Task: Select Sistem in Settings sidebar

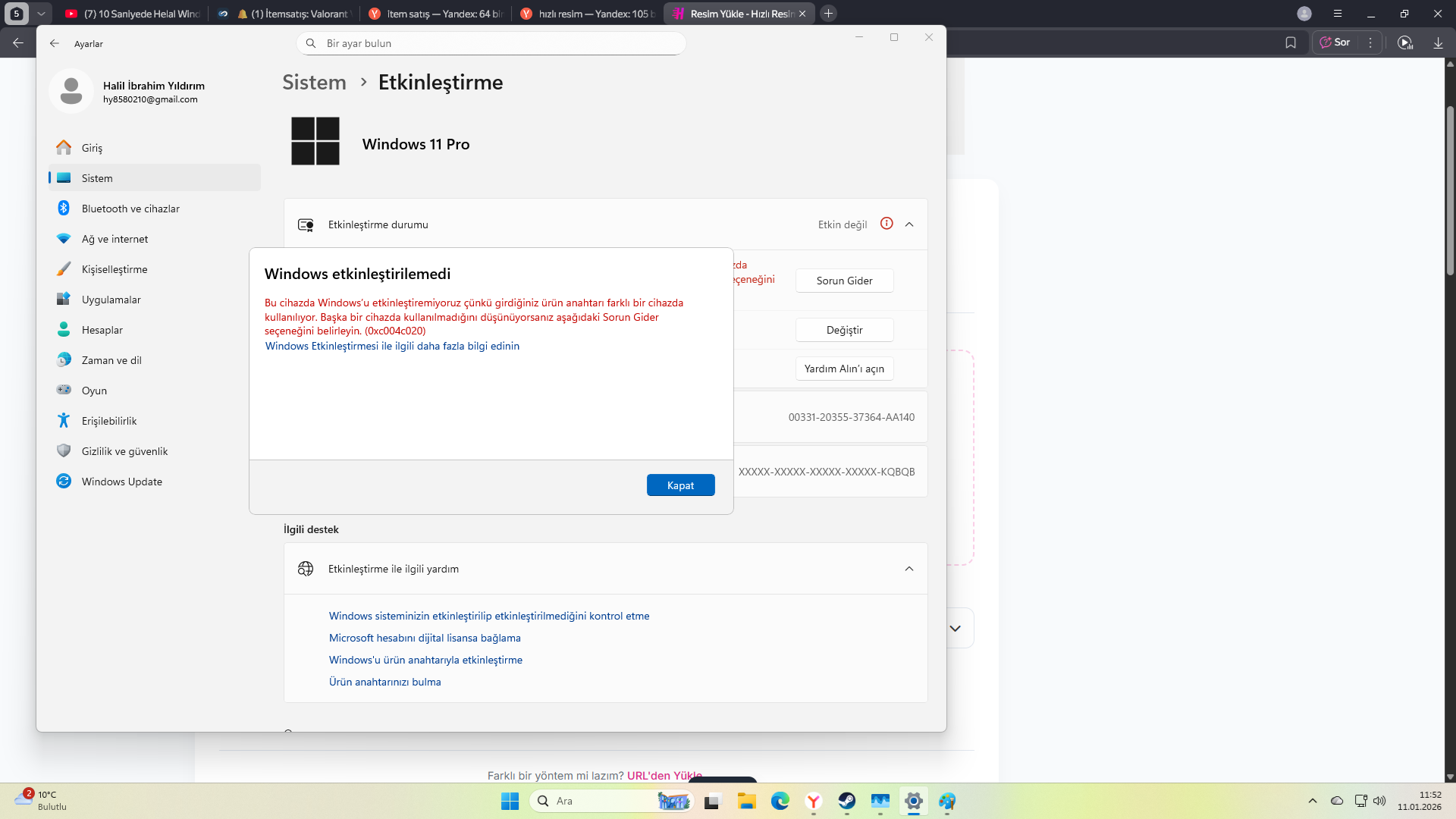Action: [x=155, y=178]
